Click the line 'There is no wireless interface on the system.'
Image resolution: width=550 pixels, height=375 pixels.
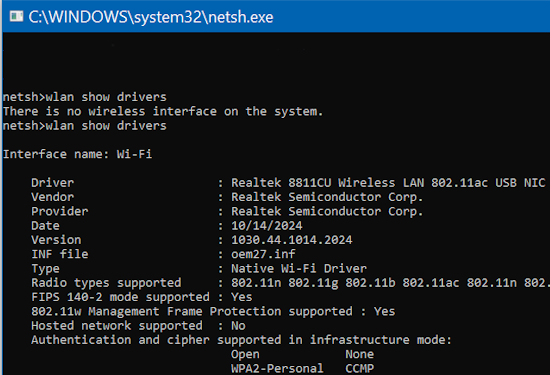[163, 112]
